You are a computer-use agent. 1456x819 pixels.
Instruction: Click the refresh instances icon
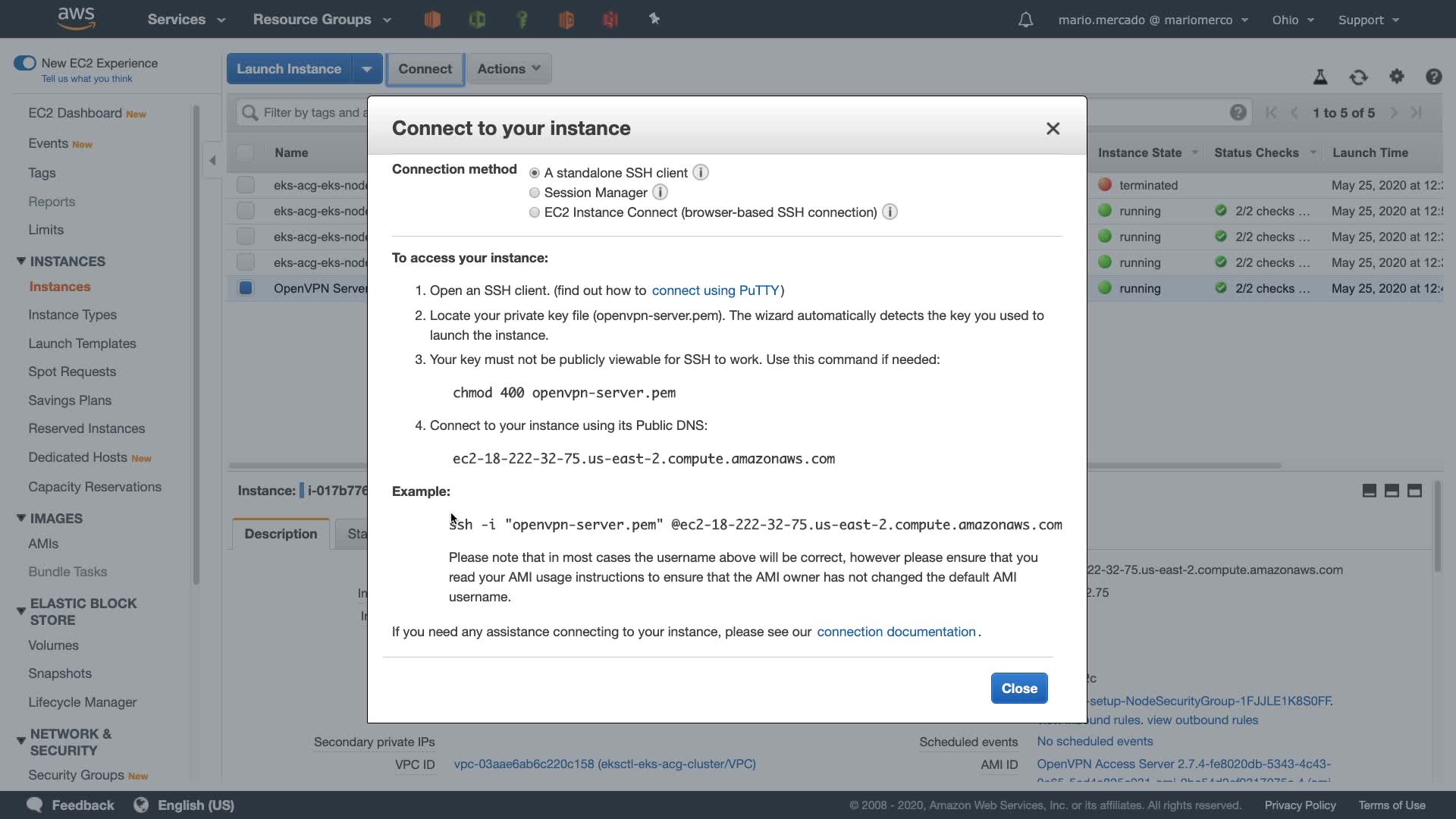[x=1358, y=77]
